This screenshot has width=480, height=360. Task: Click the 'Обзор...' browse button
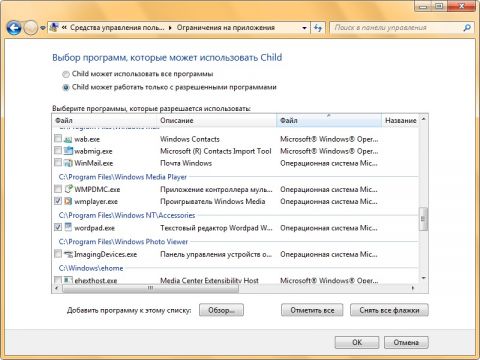tap(221, 310)
